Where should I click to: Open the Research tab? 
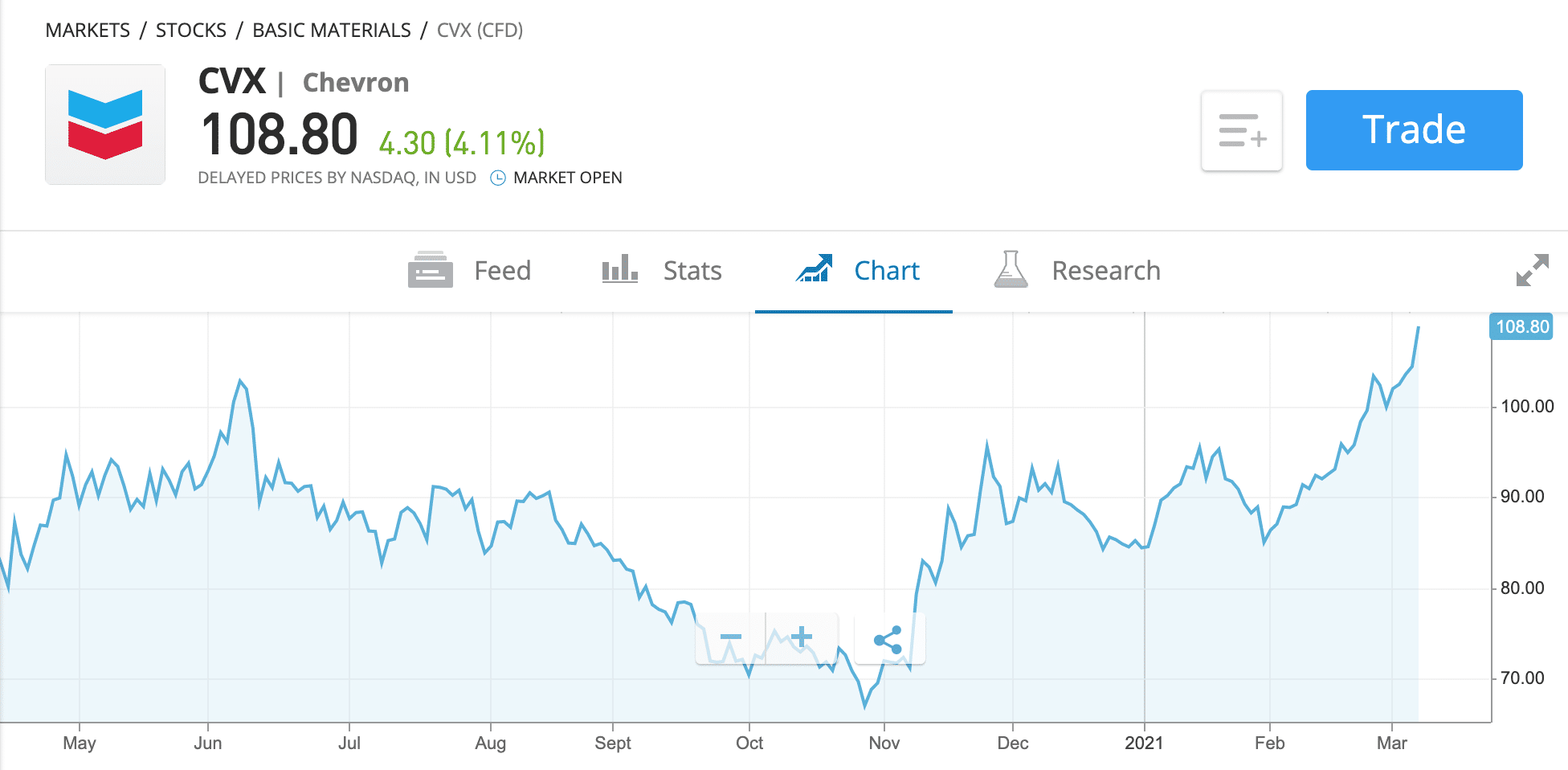(1076, 271)
